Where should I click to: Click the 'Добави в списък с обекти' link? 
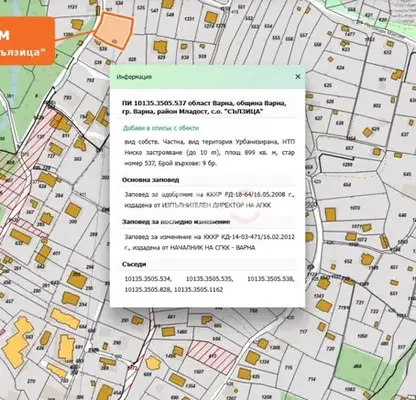(x=161, y=128)
